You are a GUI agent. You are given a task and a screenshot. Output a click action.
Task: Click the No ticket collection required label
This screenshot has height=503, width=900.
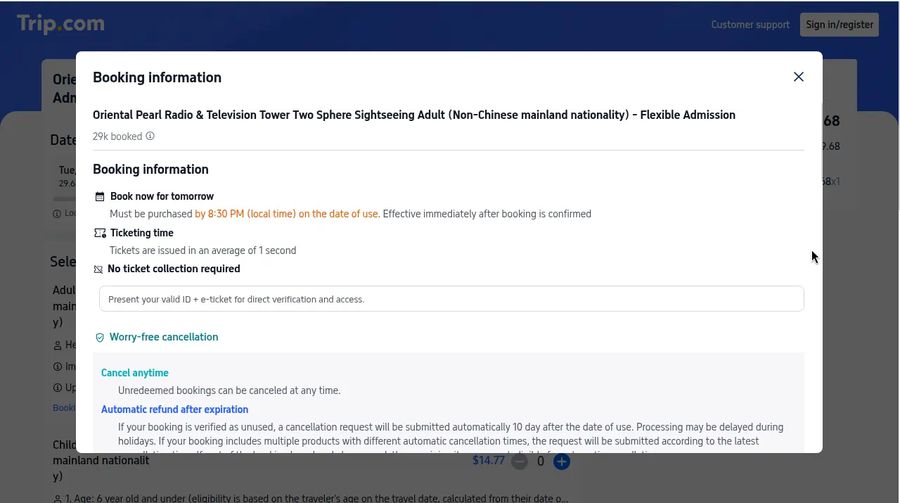point(173,269)
